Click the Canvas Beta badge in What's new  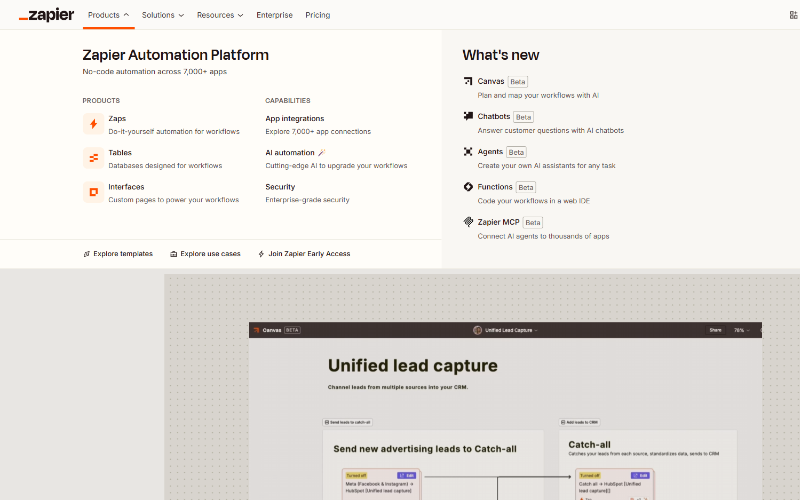pyautogui.click(x=517, y=82)
